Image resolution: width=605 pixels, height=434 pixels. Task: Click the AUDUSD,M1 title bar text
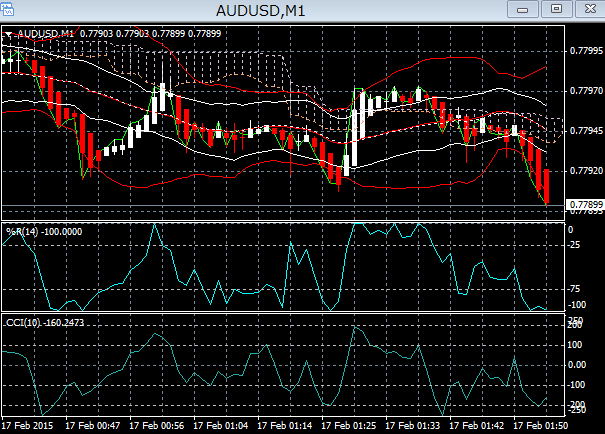[x=262, y=11]
